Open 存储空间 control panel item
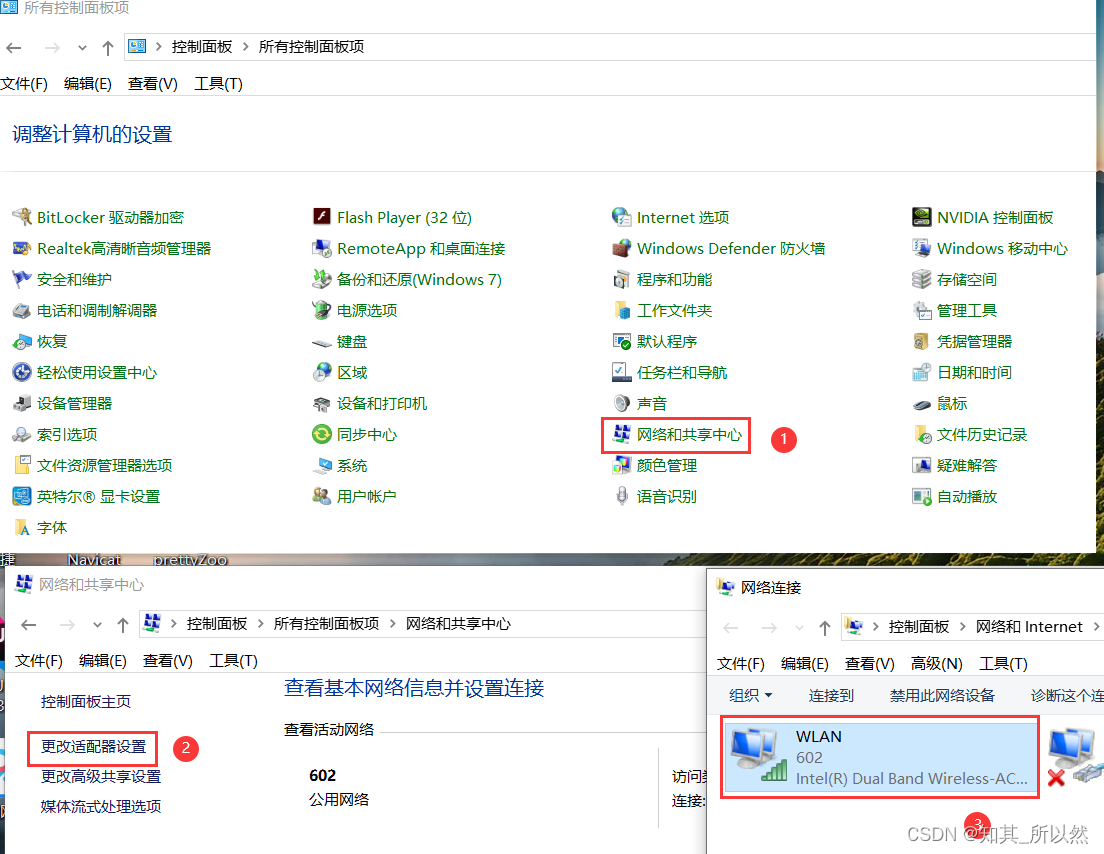 click(954, 279)
